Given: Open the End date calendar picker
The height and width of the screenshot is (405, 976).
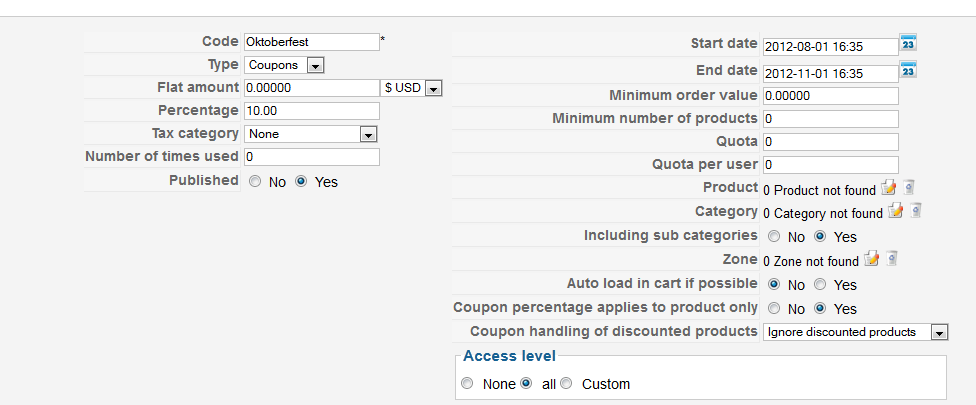Looking at the screenshot, I should pos(908,70).
